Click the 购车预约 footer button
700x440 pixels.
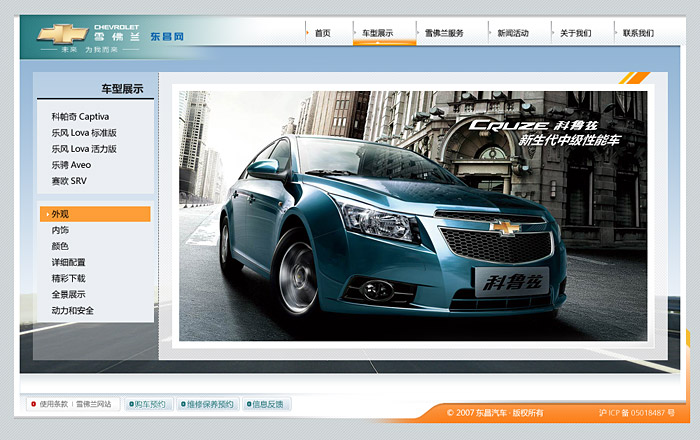click(x=148, y=404)
